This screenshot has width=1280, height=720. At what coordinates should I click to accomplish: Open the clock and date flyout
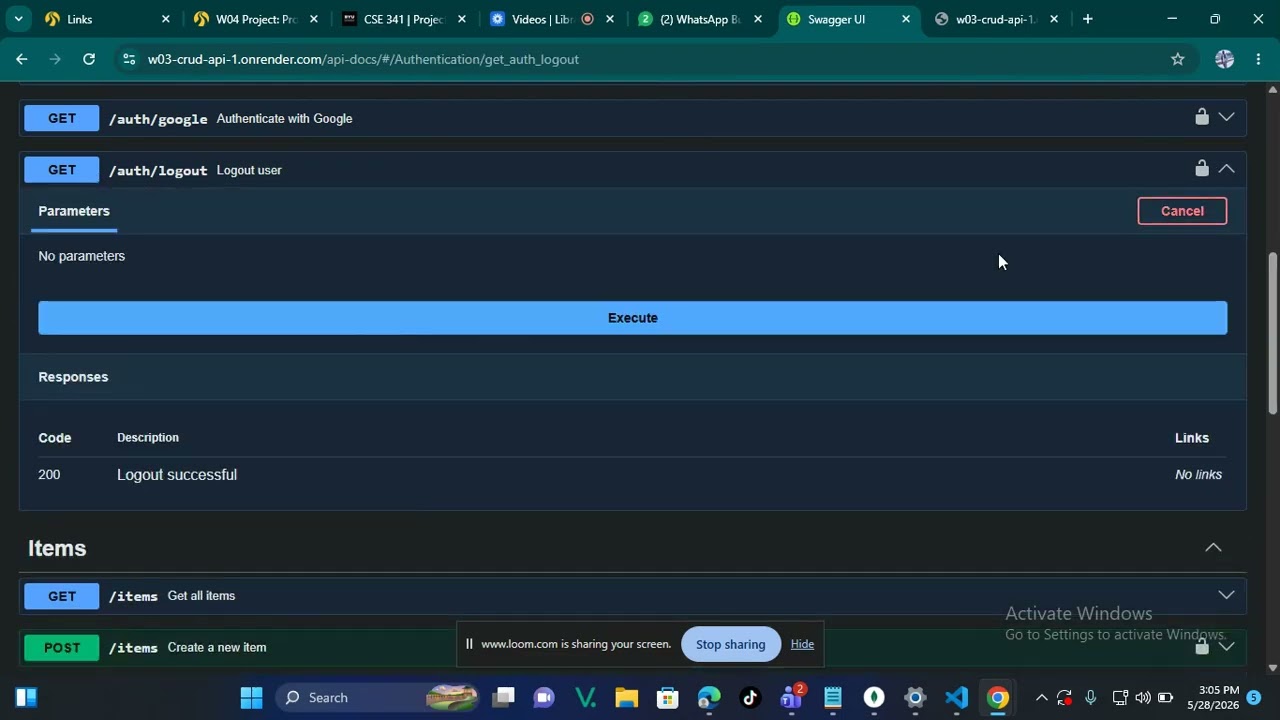click(1212, 697)
